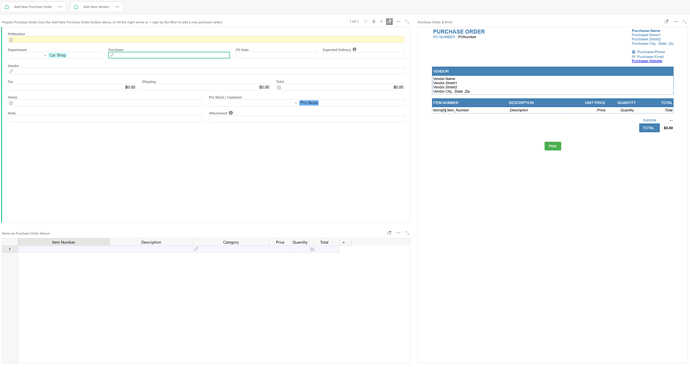
Task: Select the Category column header
Action: tap(231, 242)
